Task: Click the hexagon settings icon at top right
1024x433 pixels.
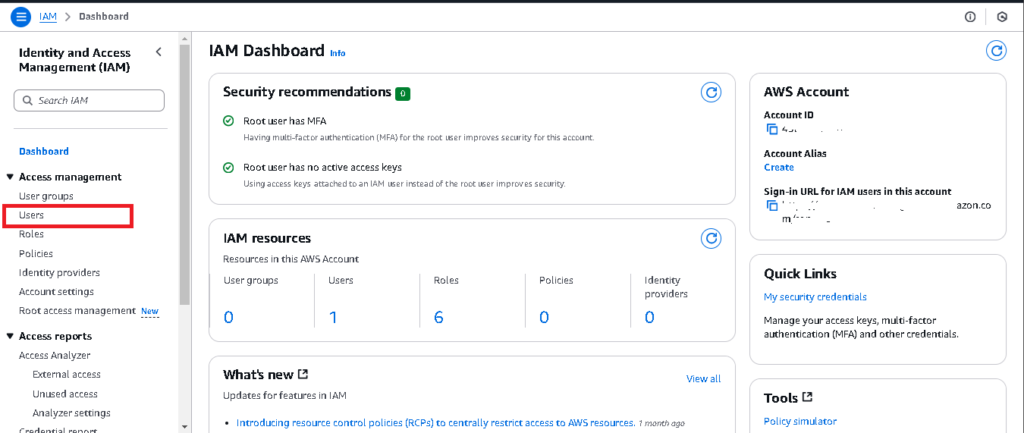Action: [x=1002, y=17]
